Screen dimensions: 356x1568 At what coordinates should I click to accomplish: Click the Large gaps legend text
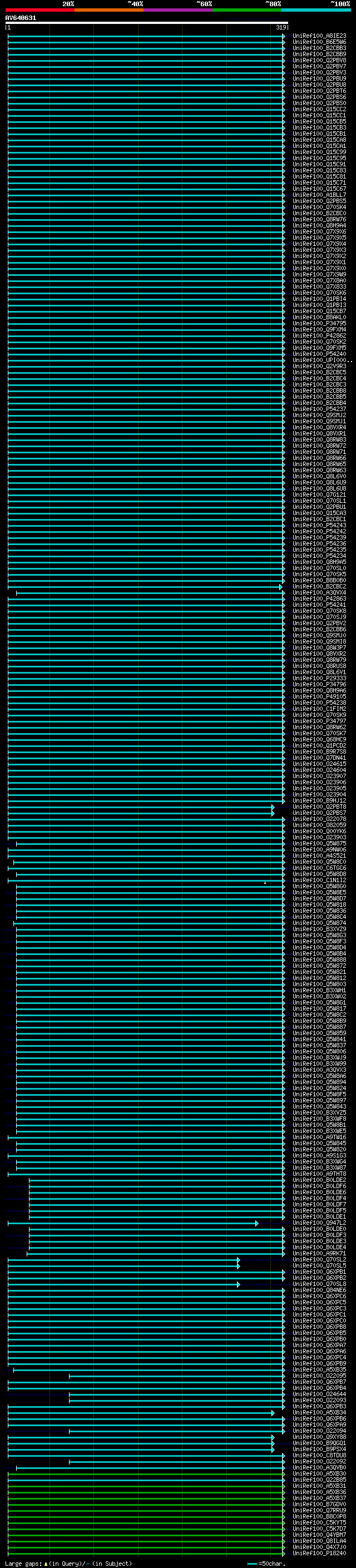pos(23,1564)
